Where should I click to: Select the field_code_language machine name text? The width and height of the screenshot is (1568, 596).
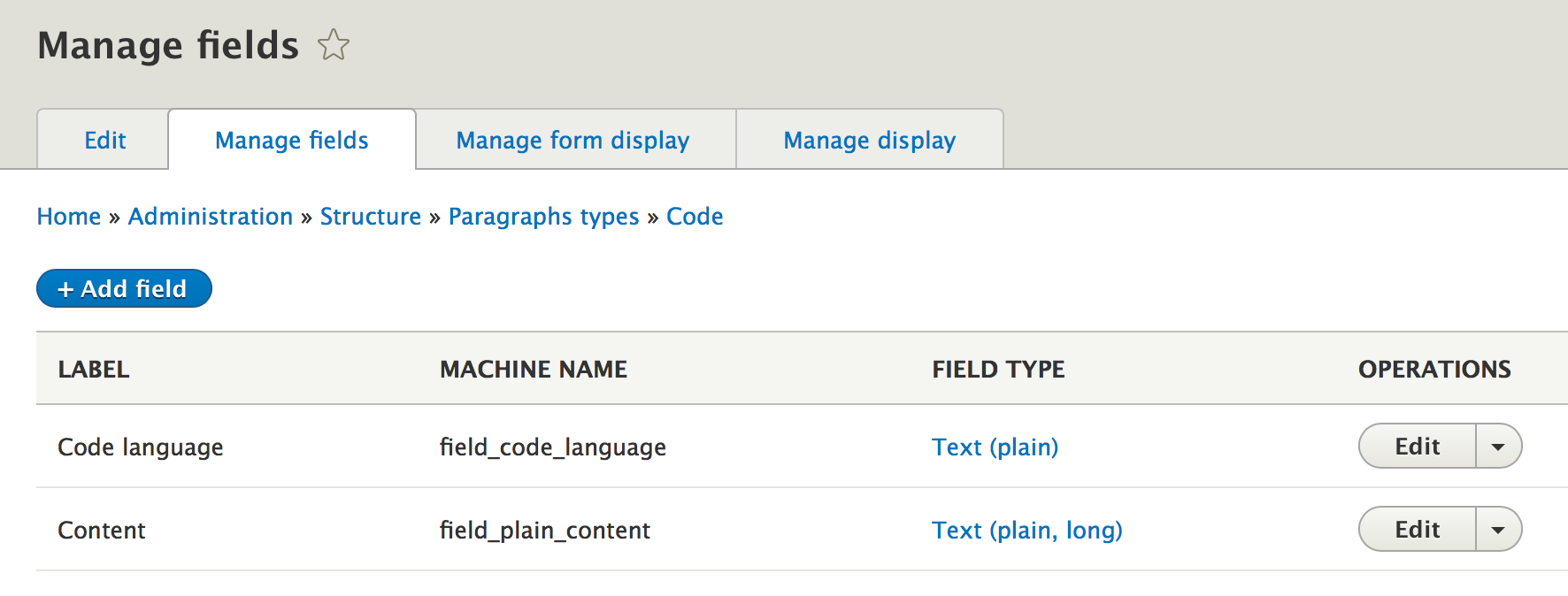pyautogui.click(x=553, y=447)
